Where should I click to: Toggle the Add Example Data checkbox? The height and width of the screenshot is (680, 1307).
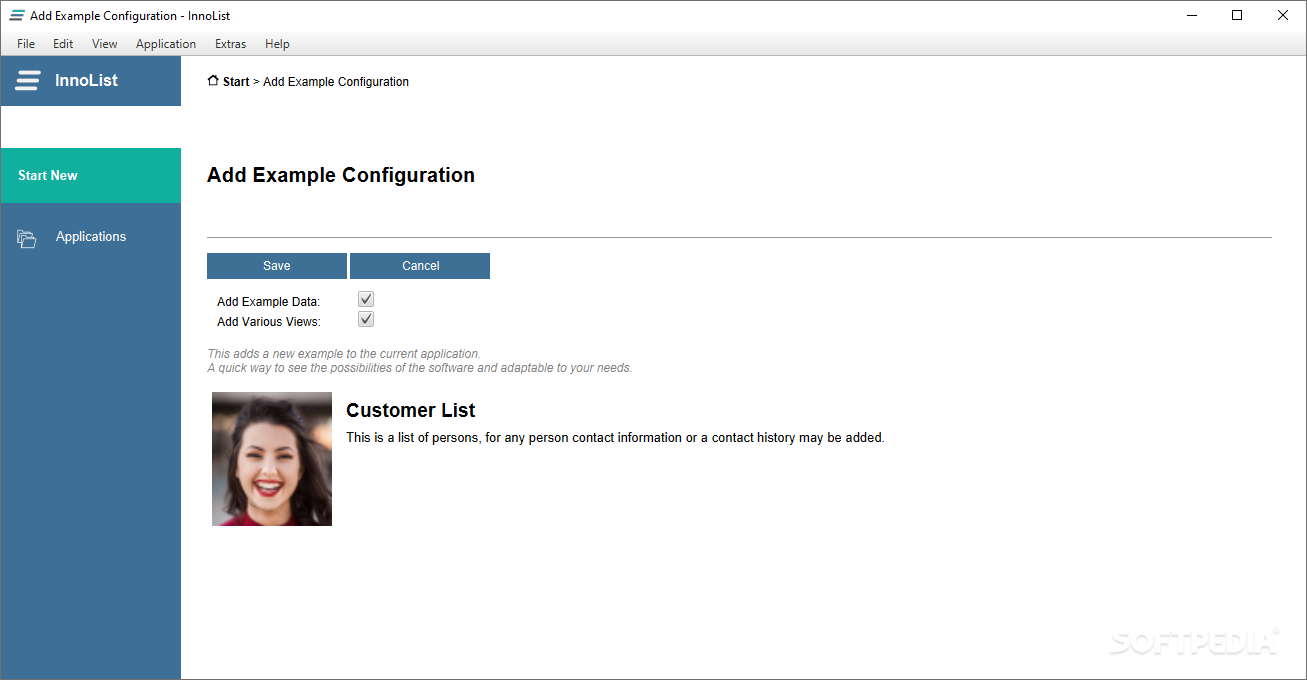(366, 299)
